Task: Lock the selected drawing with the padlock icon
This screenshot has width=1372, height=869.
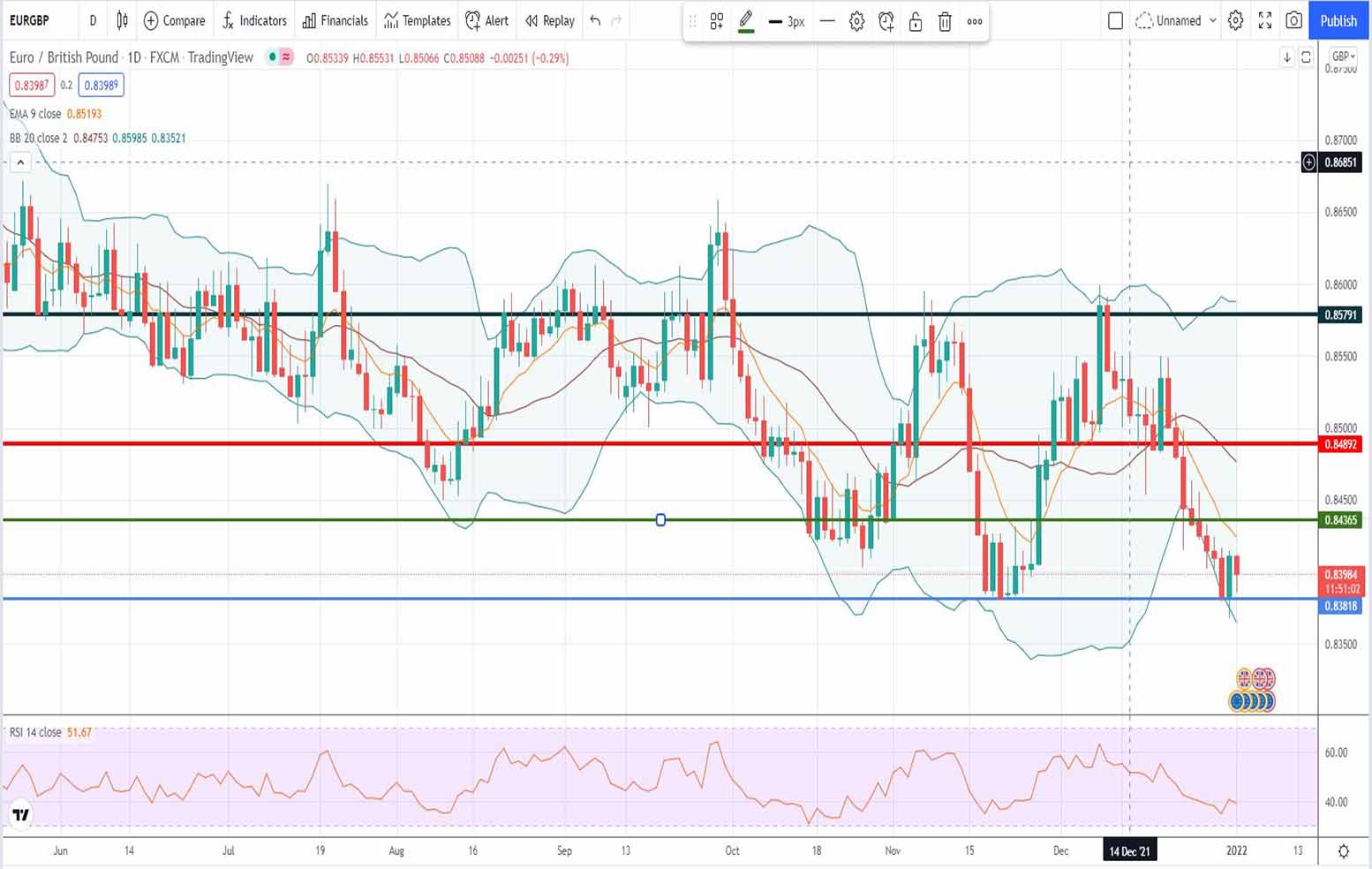Action: click(x=916, y=22)
